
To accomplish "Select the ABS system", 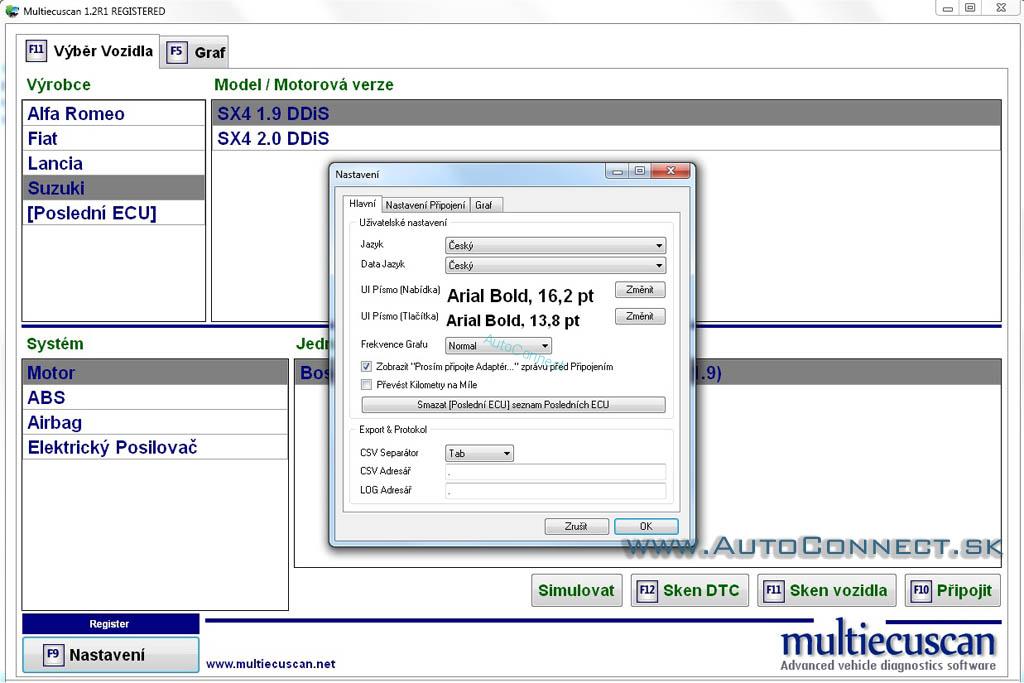I will click(155, 398).
